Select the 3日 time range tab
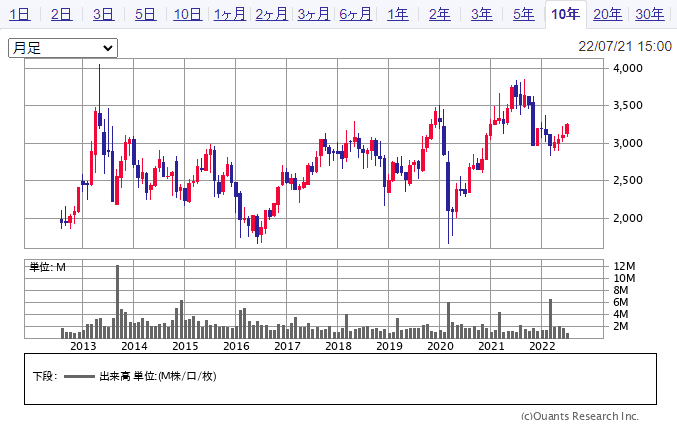The height and width of the screenshot is (426, 677). pos(103,14)
